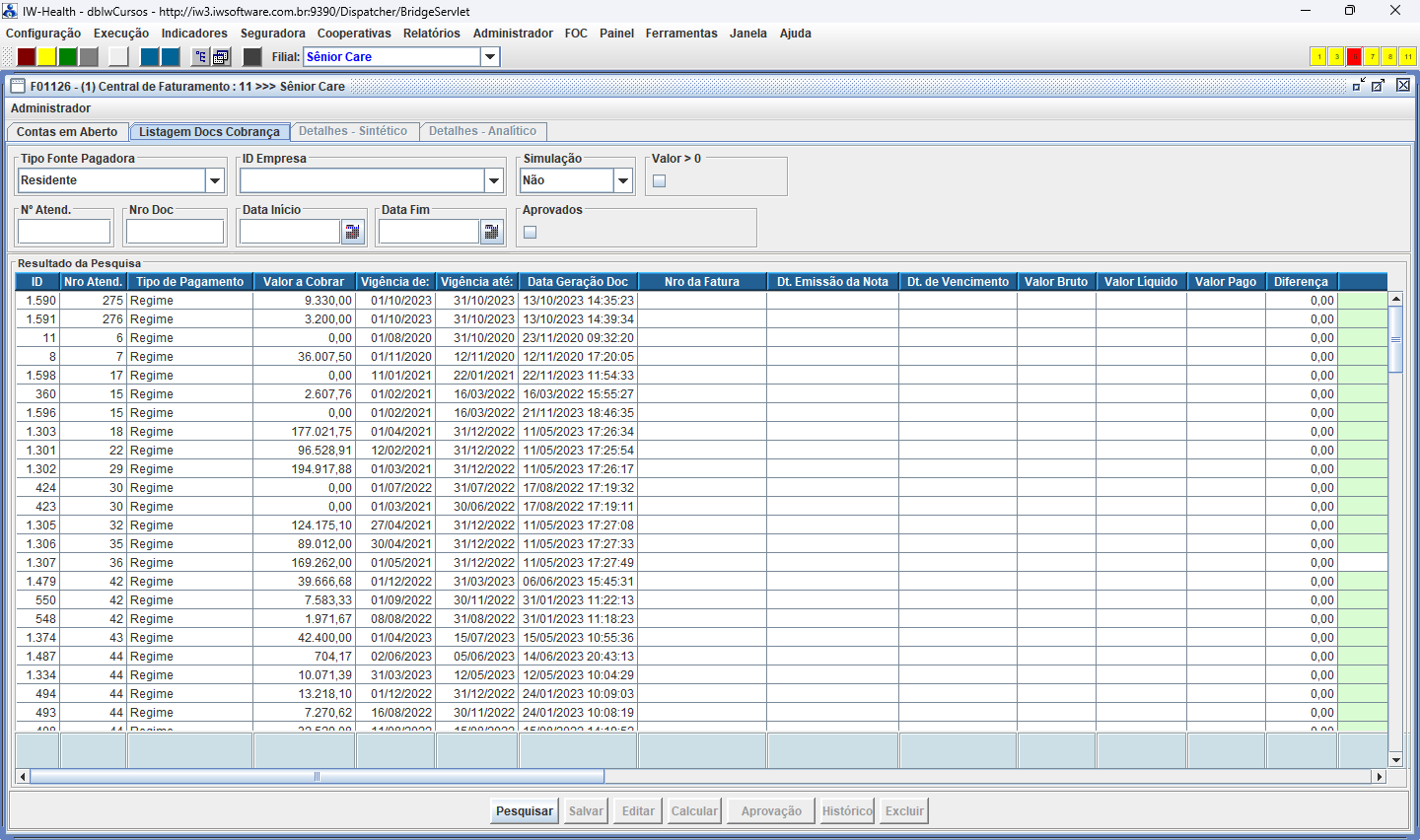Maximize the F01126 internal window
1420x840 pixels.
tap(1379, 86)
